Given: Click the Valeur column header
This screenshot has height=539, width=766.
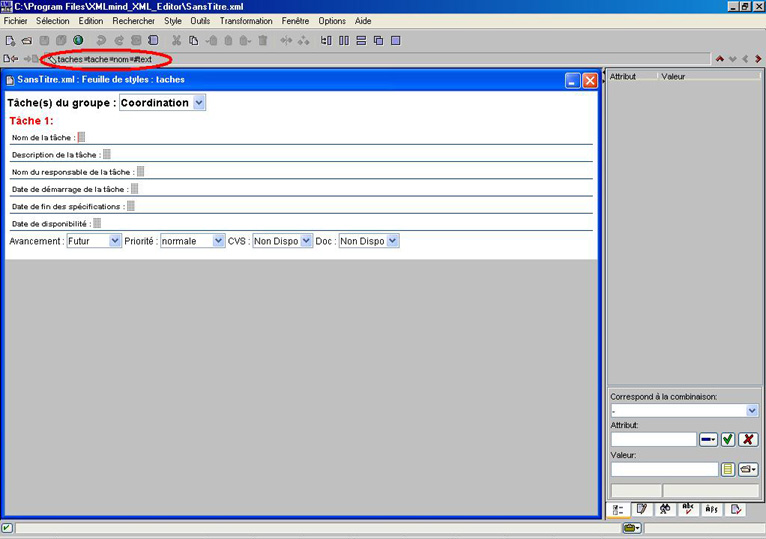Looking at the screenshot, I should tap(673, 76).
